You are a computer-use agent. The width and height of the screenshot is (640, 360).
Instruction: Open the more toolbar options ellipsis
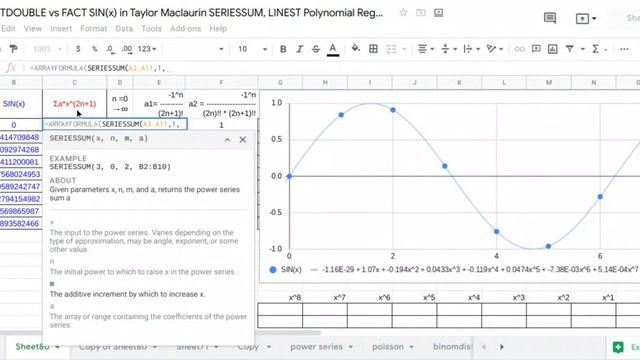[624, 49]
